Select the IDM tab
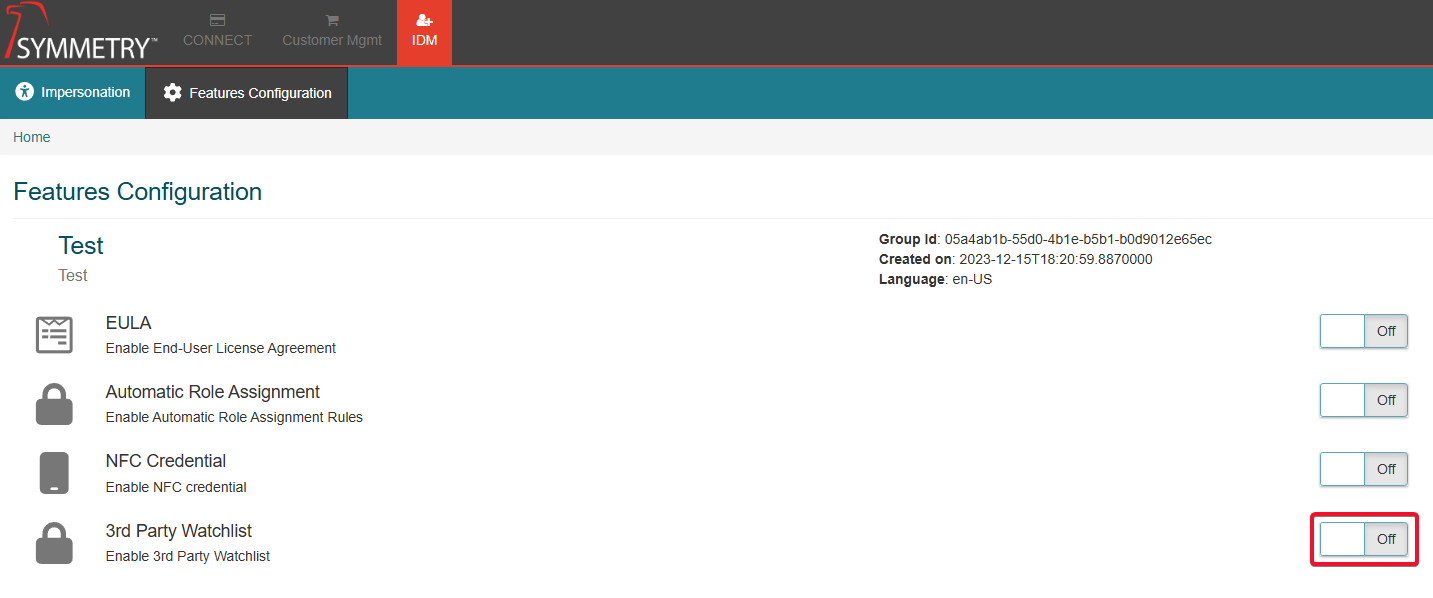 click(x=424, y=32)
